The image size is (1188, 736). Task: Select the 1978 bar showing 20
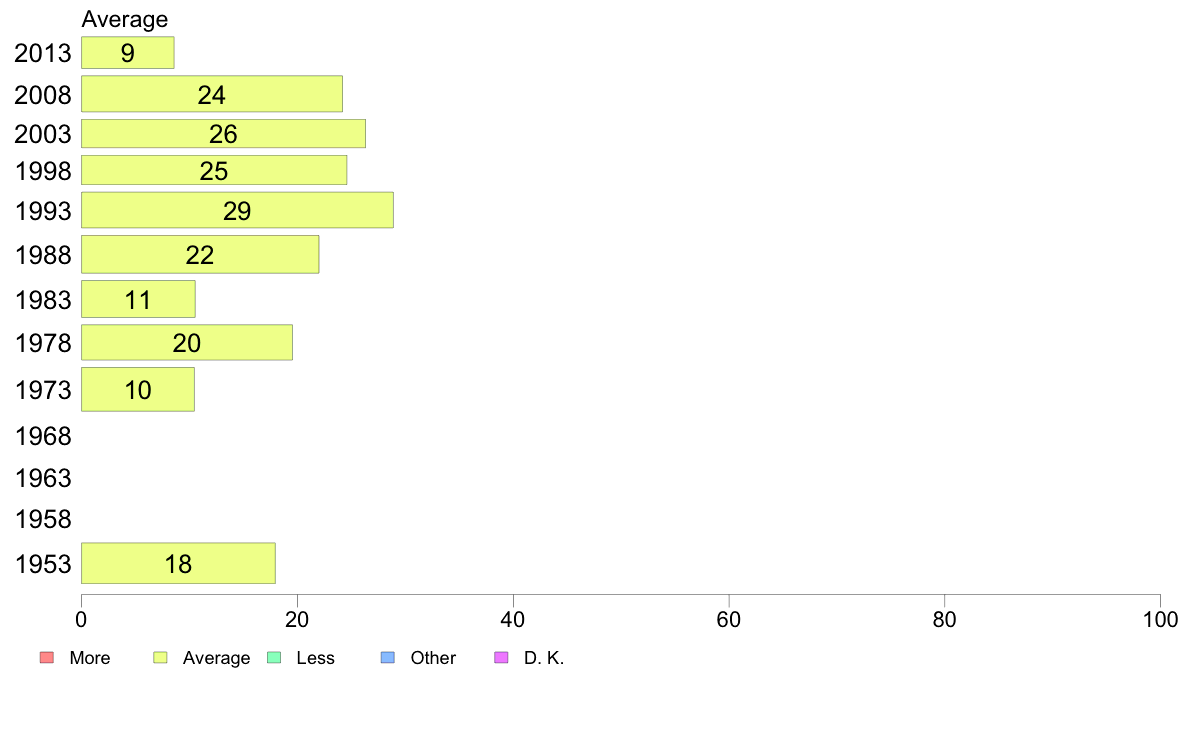click(187, 343)
